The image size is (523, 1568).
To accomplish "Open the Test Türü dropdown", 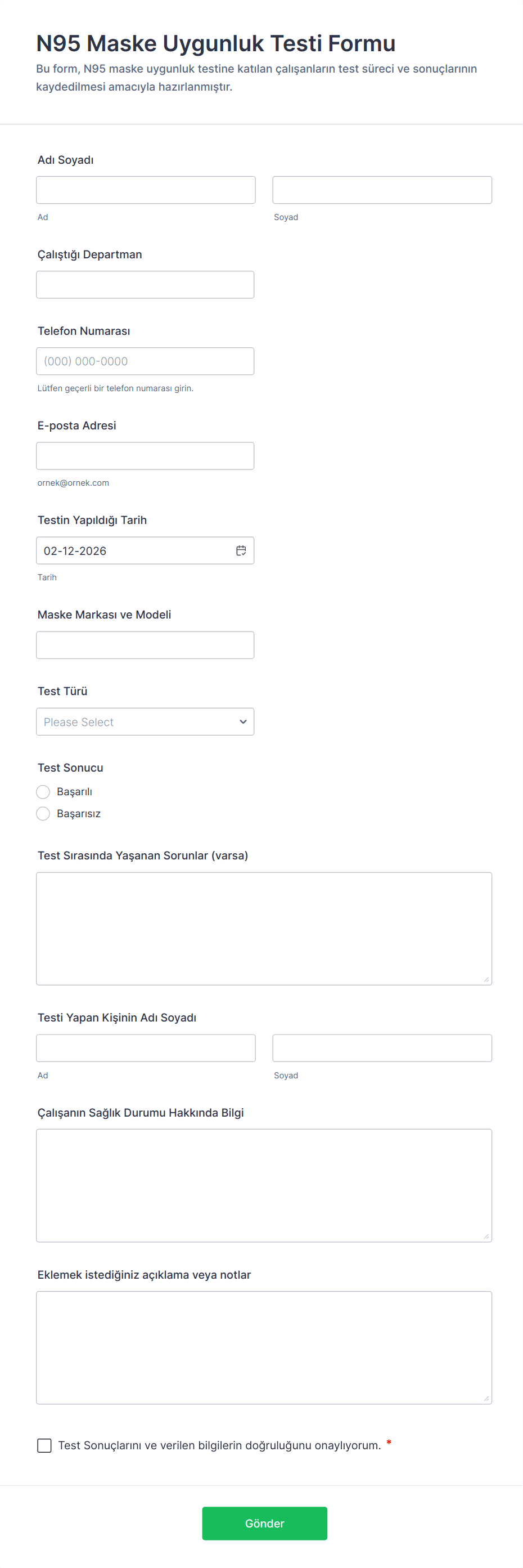I will click(145, 722).
